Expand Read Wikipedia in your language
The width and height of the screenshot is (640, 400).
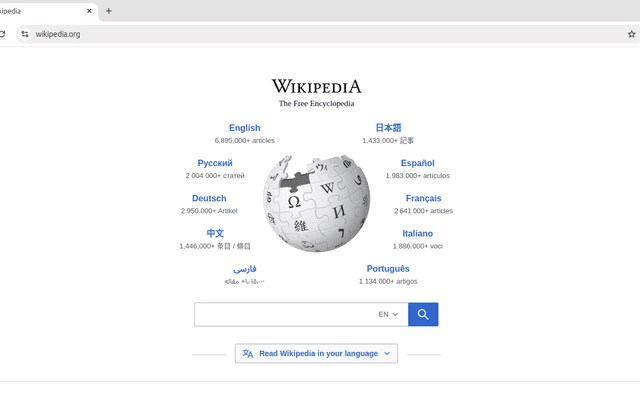[316, 353]
